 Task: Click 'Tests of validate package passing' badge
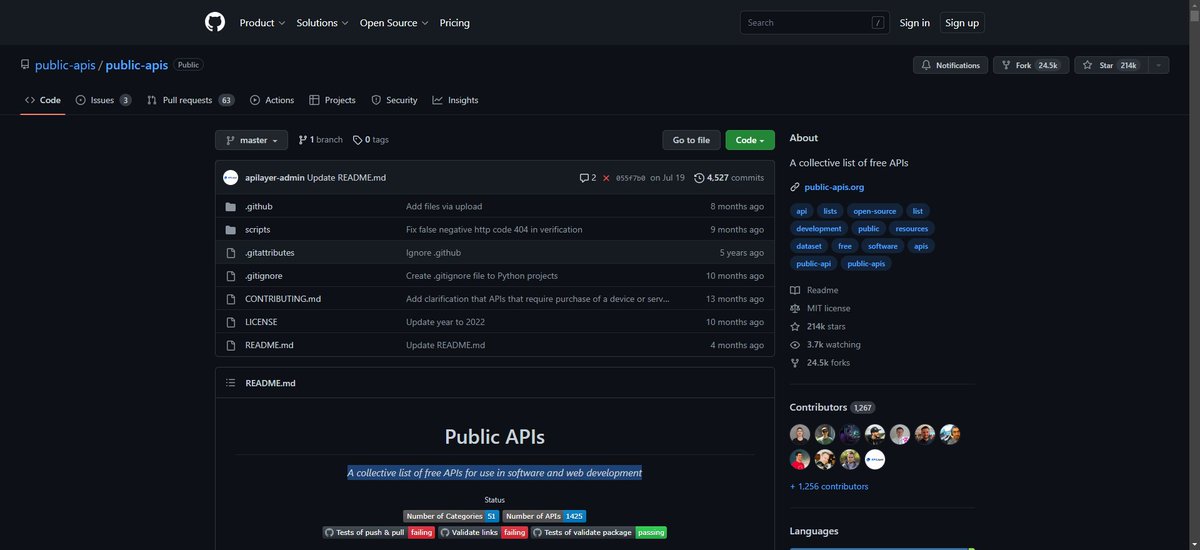[x=599, y=532]
